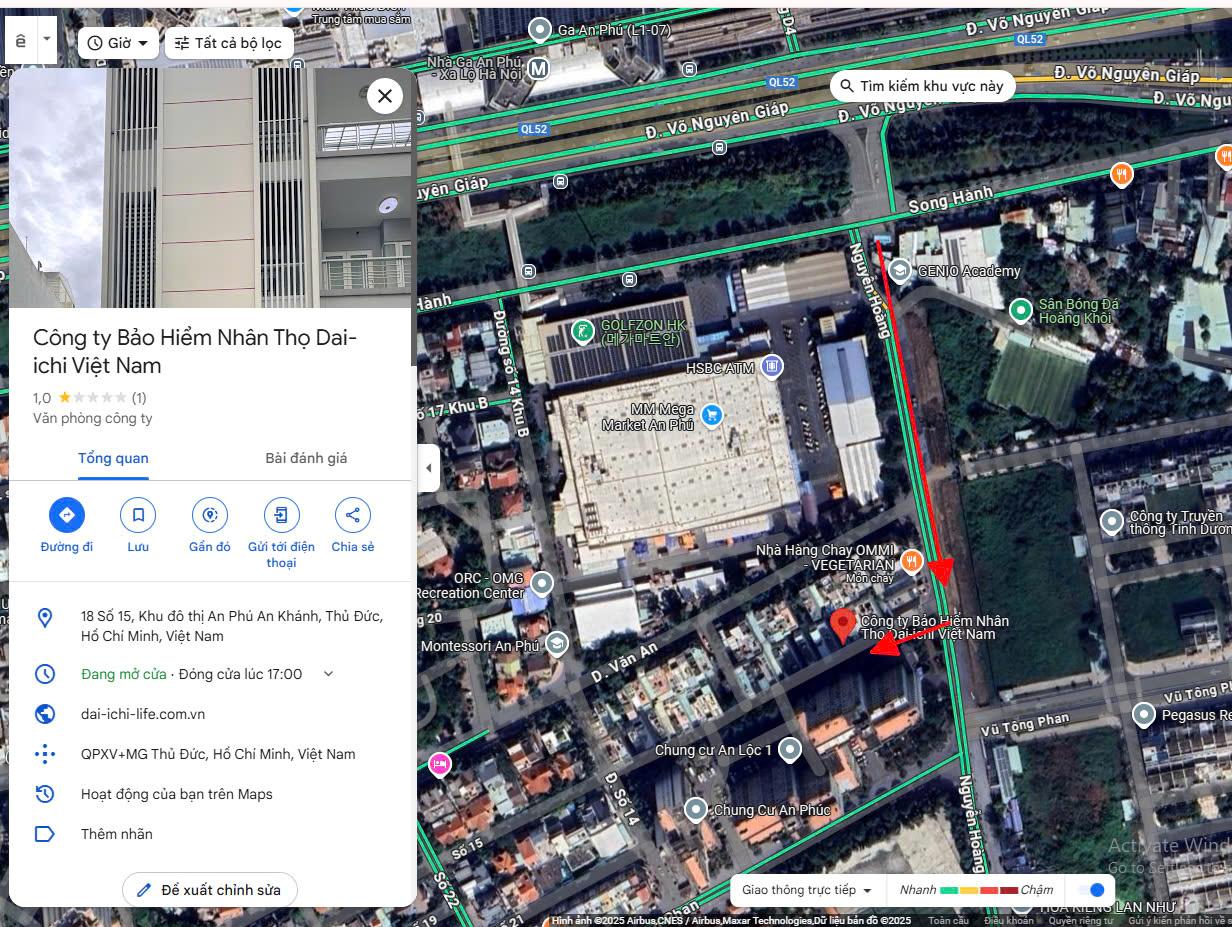Click Tìm kiếm khu vực này button

point(923,86)
